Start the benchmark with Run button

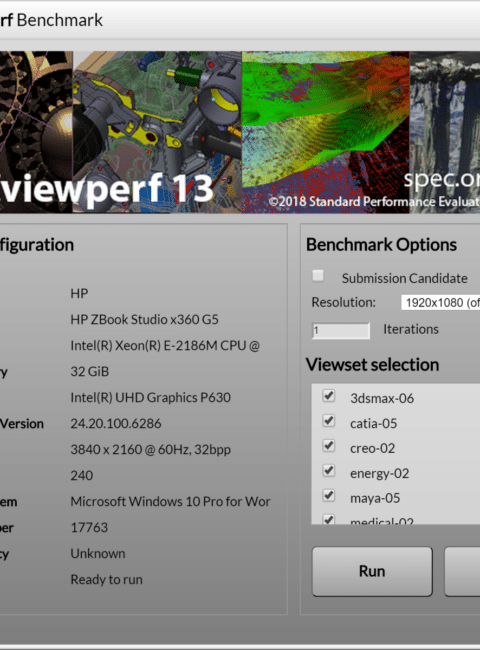(x=372, y=571)
